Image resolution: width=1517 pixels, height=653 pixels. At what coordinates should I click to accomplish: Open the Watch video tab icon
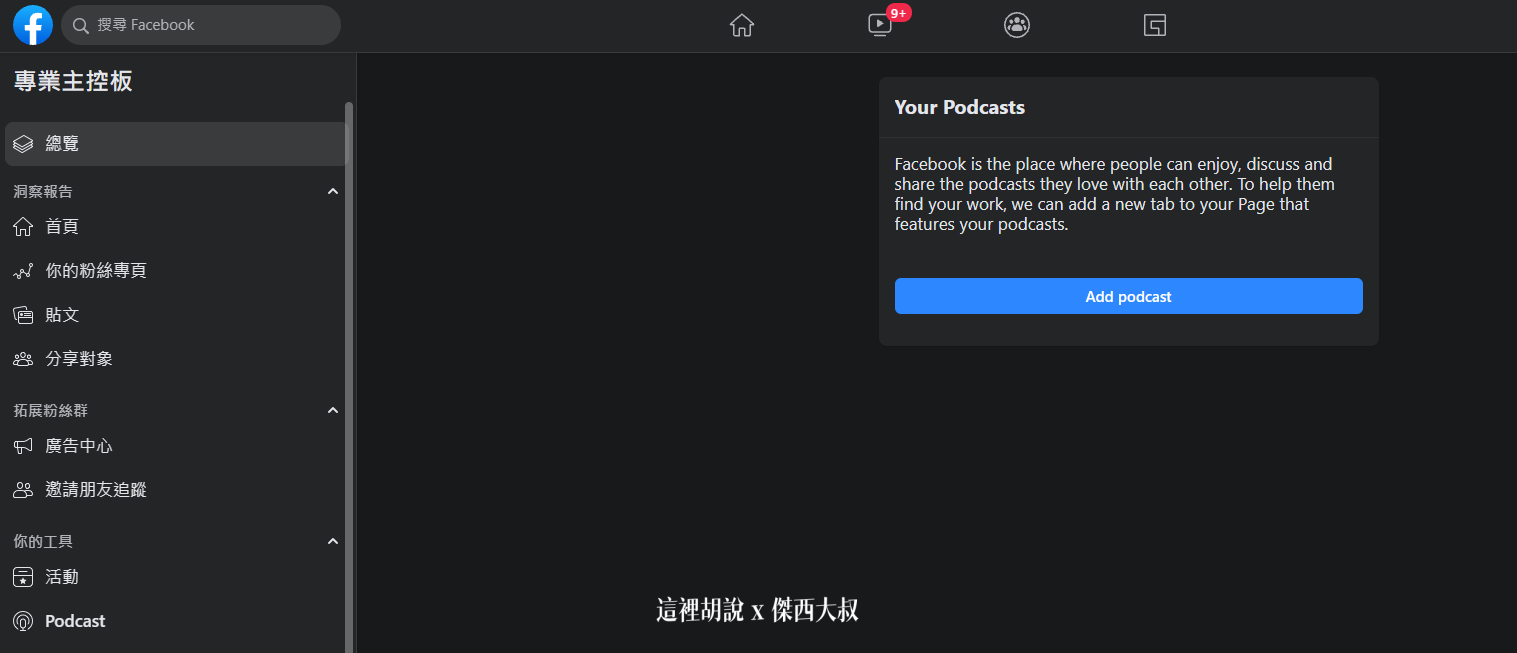point(880,25)
